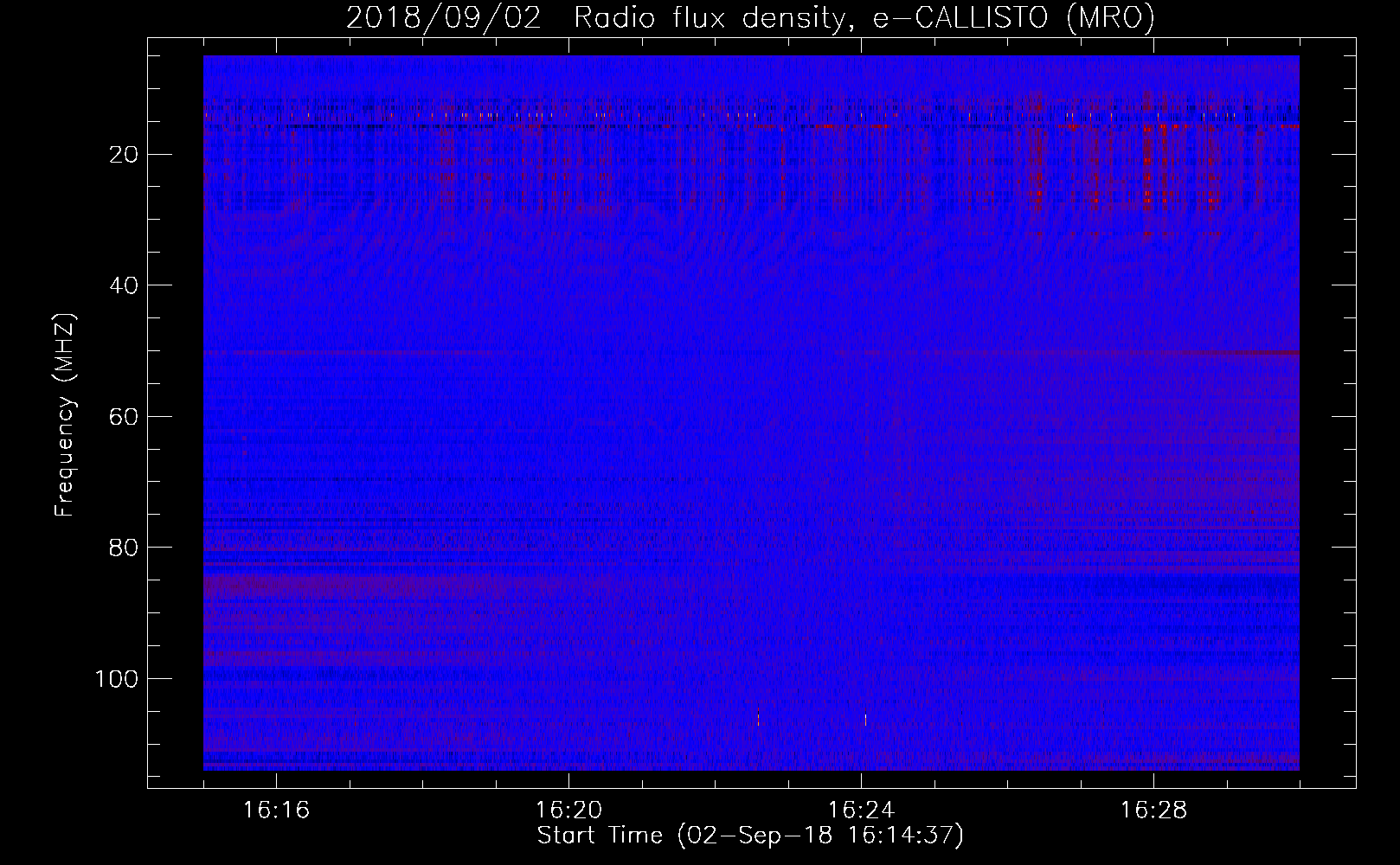Click the 80 MHz frequency tick label
The width and height of the screenshot is (1400, 865).
[124, 548]
